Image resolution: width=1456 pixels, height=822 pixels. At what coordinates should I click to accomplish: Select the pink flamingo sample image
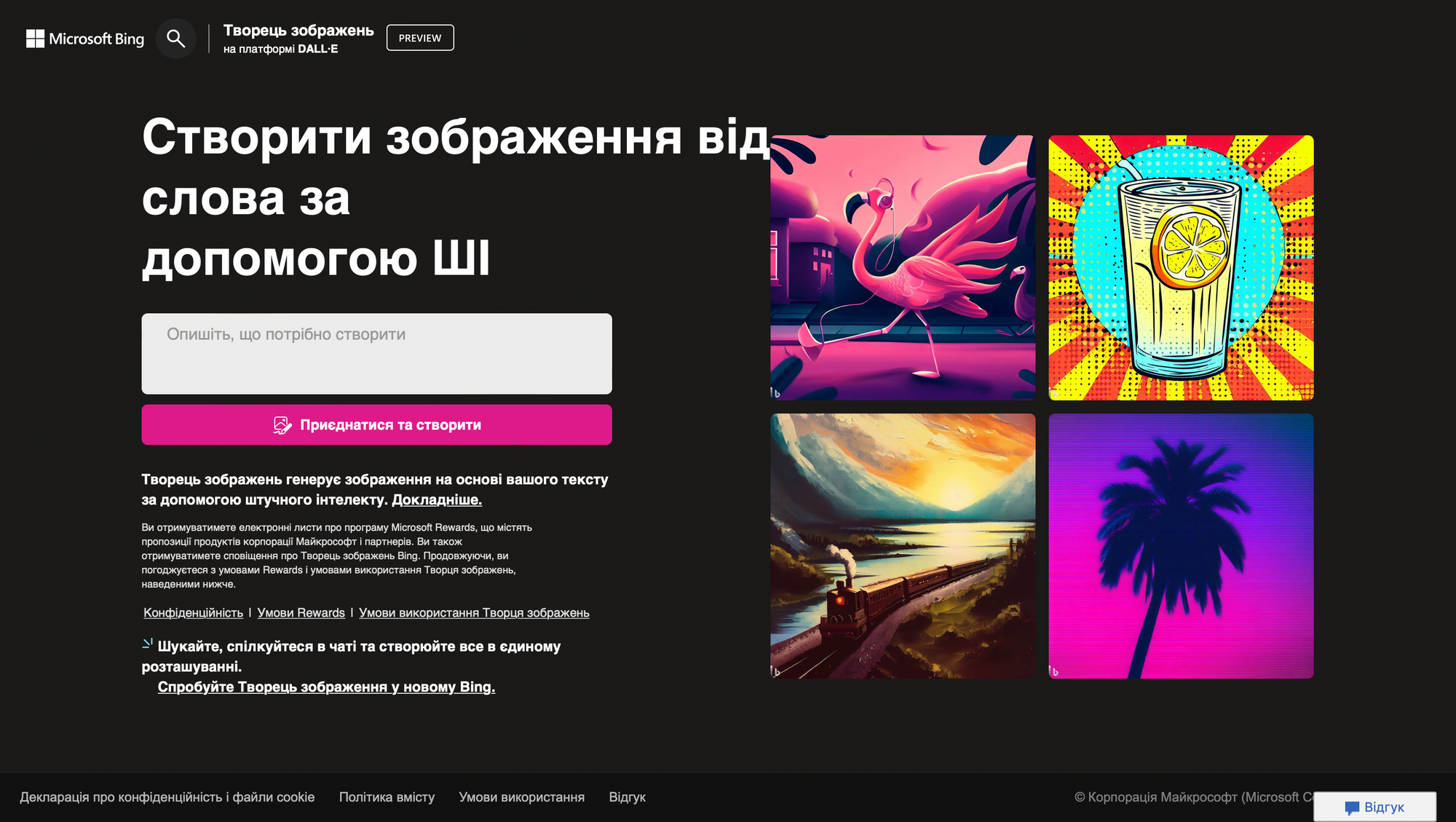tap(903, 267)
